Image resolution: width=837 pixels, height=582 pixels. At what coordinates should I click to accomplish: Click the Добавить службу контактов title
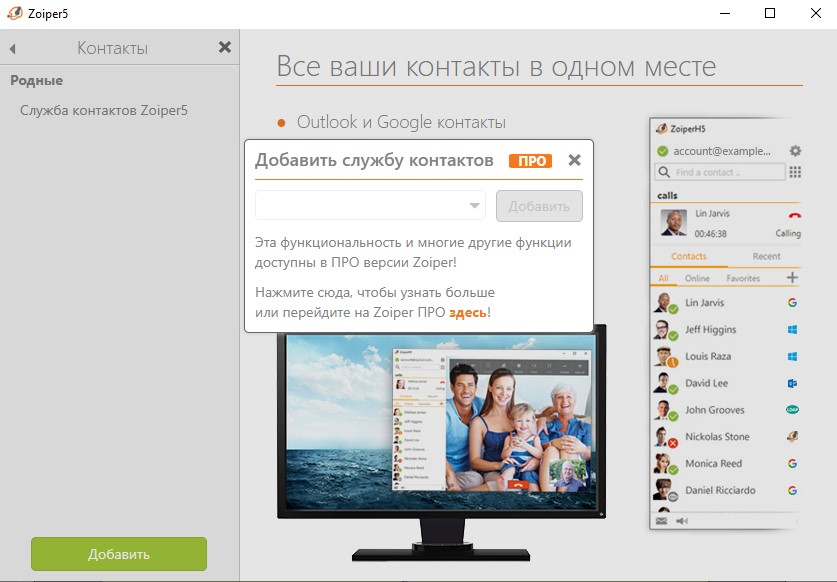point(374,160)
